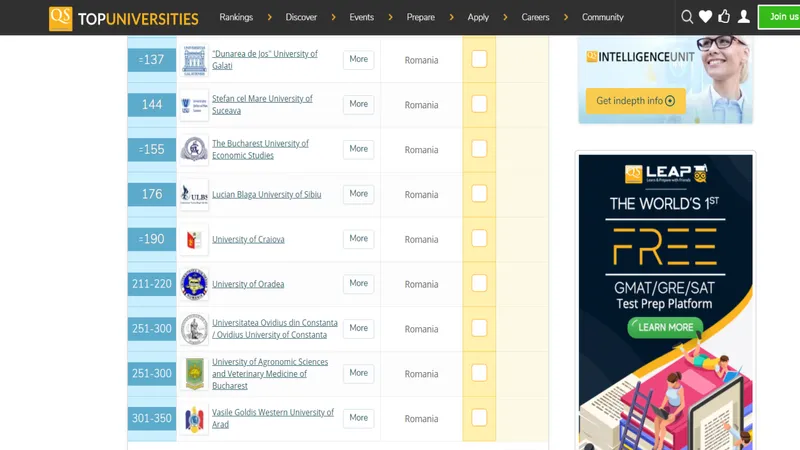Open the Apply menu

(x=478, y=17)
